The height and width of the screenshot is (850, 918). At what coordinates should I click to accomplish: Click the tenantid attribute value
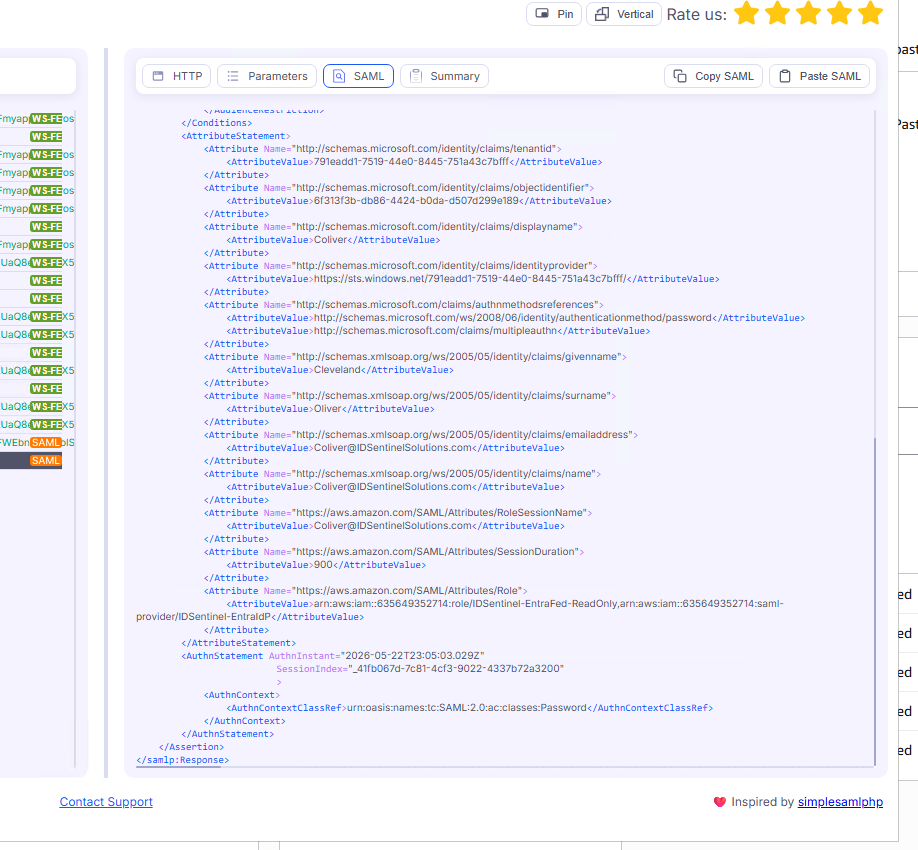point(411,162)
